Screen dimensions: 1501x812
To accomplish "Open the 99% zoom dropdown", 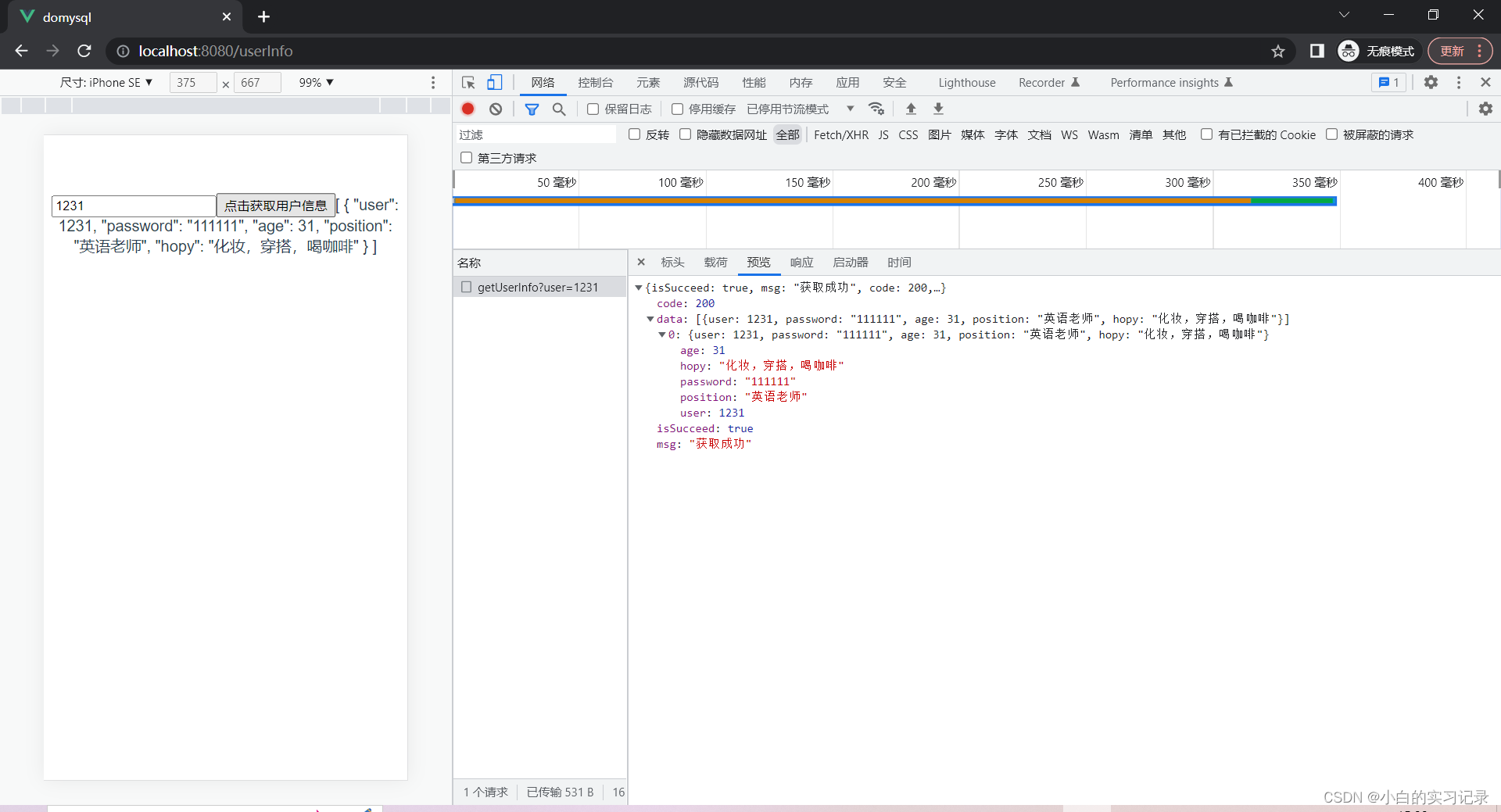I will pyautogui.click(x=316, y=83).
